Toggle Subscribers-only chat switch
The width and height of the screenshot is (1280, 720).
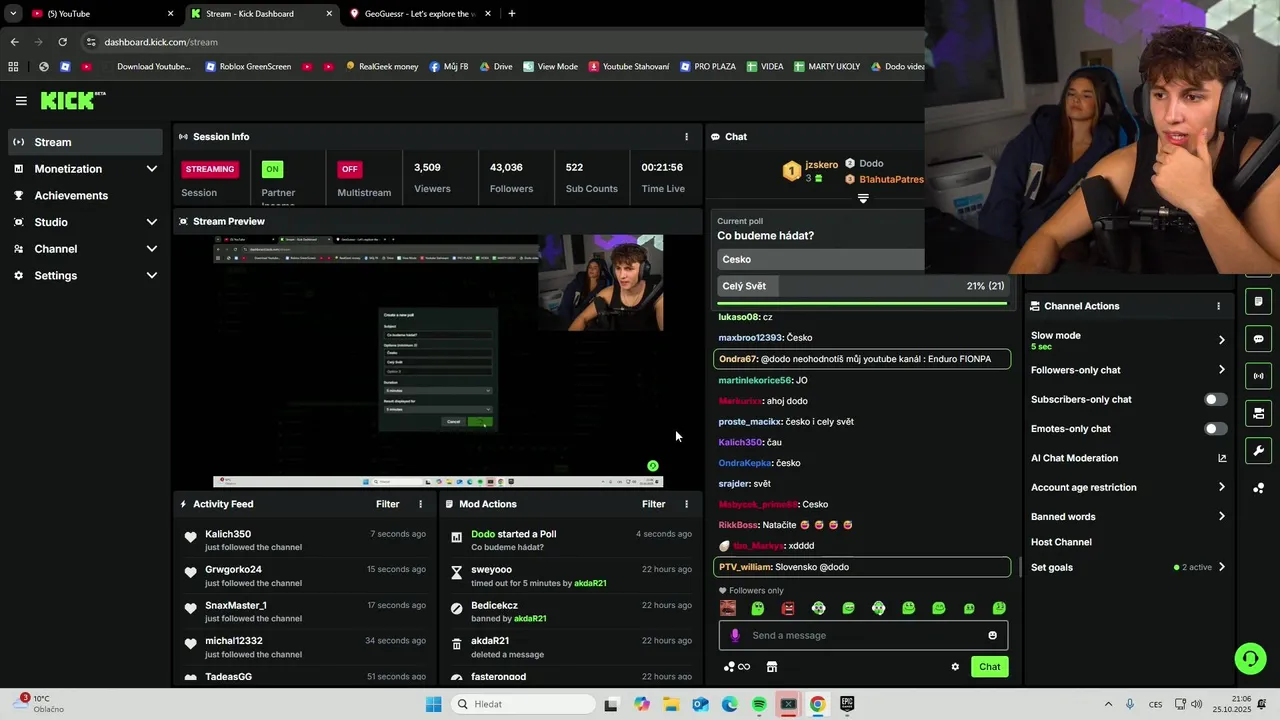click(1215, 399)
